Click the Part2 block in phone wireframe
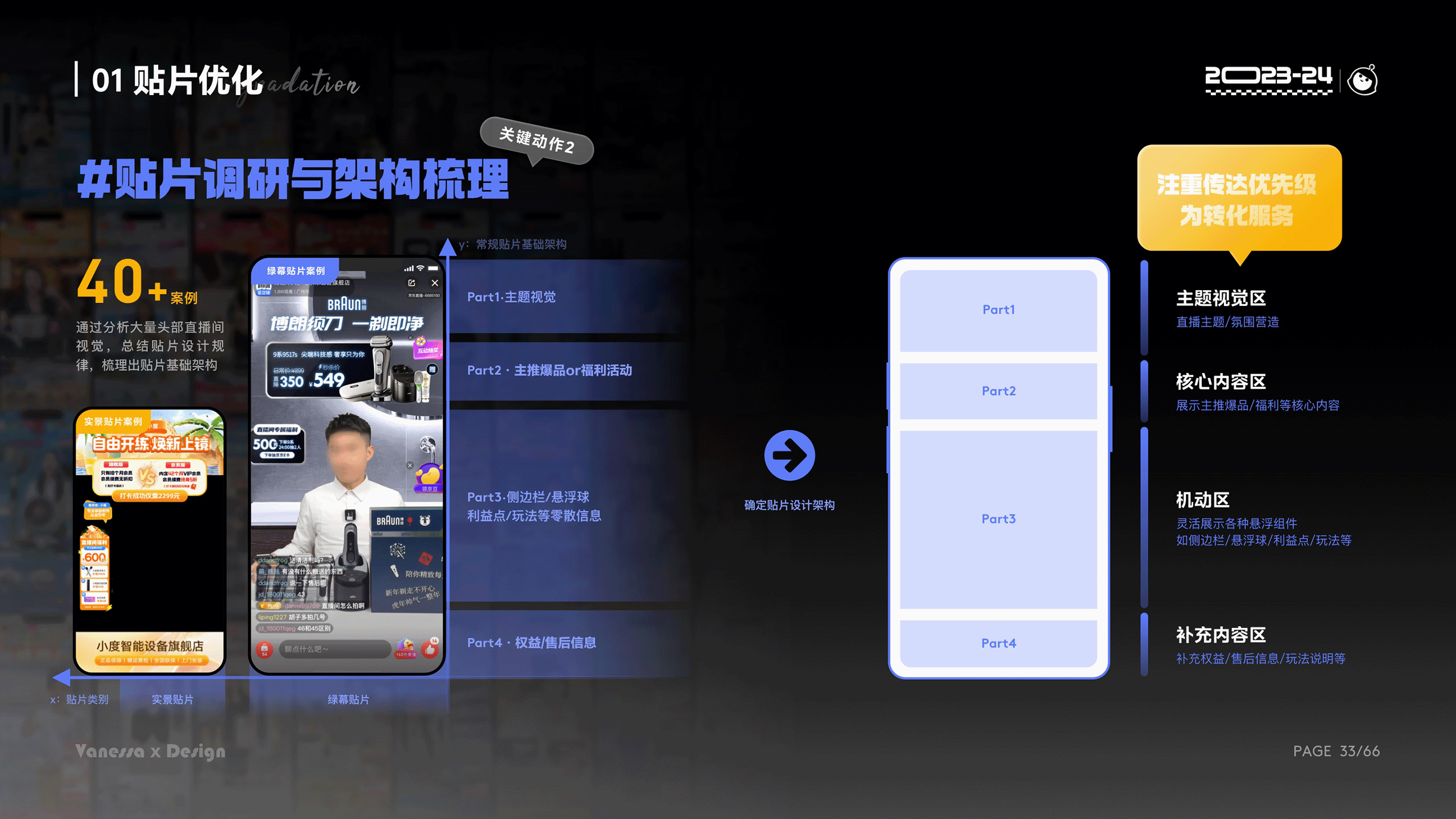1456x819 pixels. point(998,391)
